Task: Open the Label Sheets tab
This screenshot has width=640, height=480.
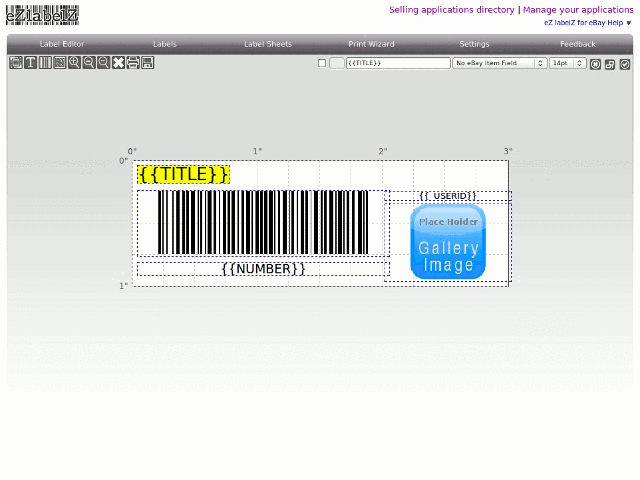Action: [x=268, y=44]
